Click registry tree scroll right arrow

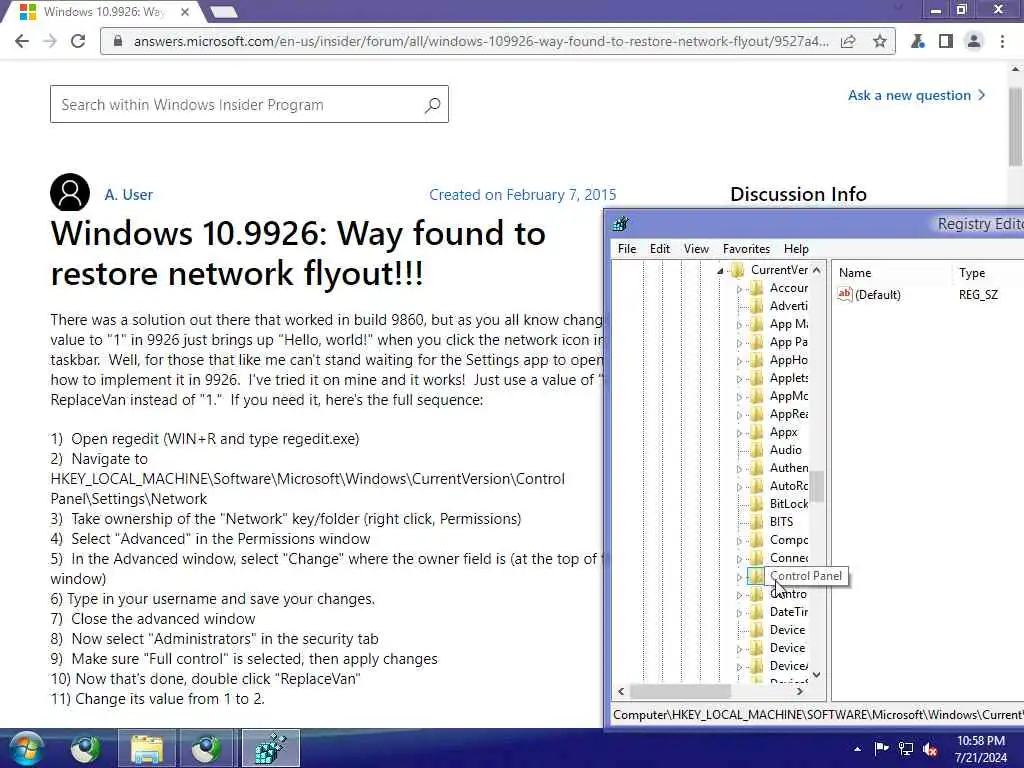800,691
